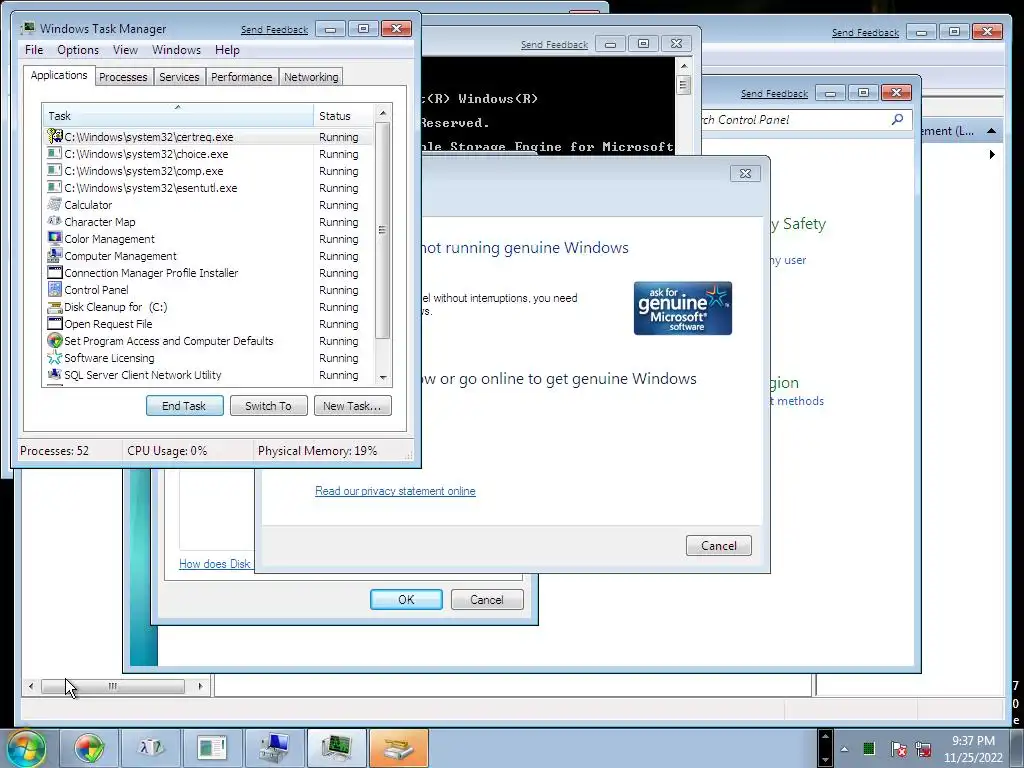Open the Options menu in Task Manager
This screenshot has height=768, width=1024.
78,50
